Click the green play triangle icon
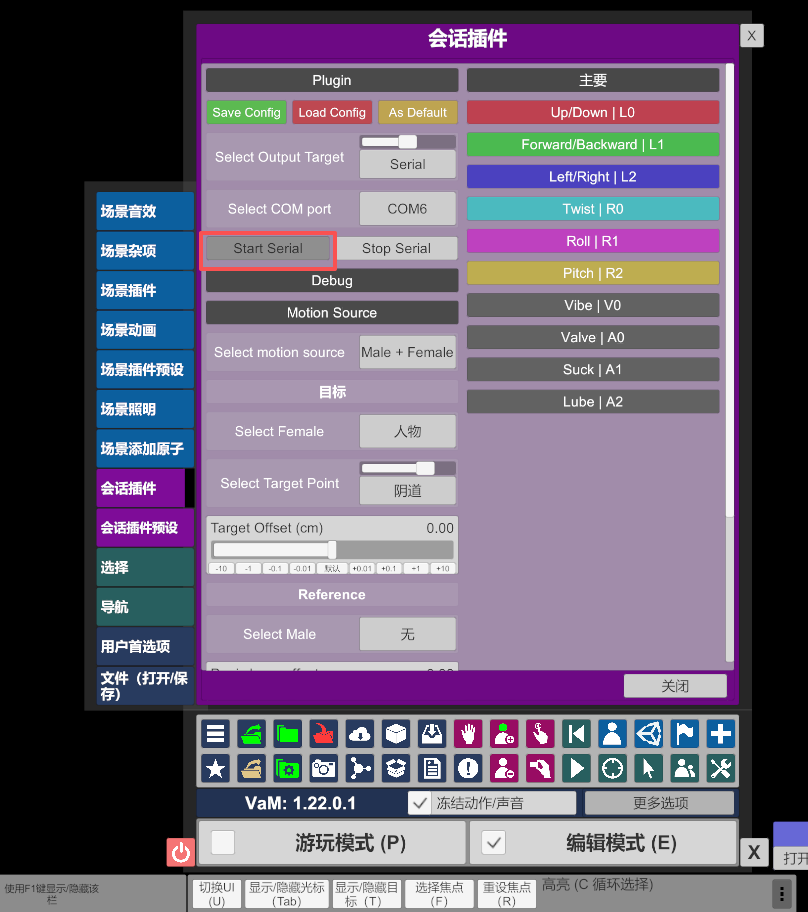 coord(576,768)
